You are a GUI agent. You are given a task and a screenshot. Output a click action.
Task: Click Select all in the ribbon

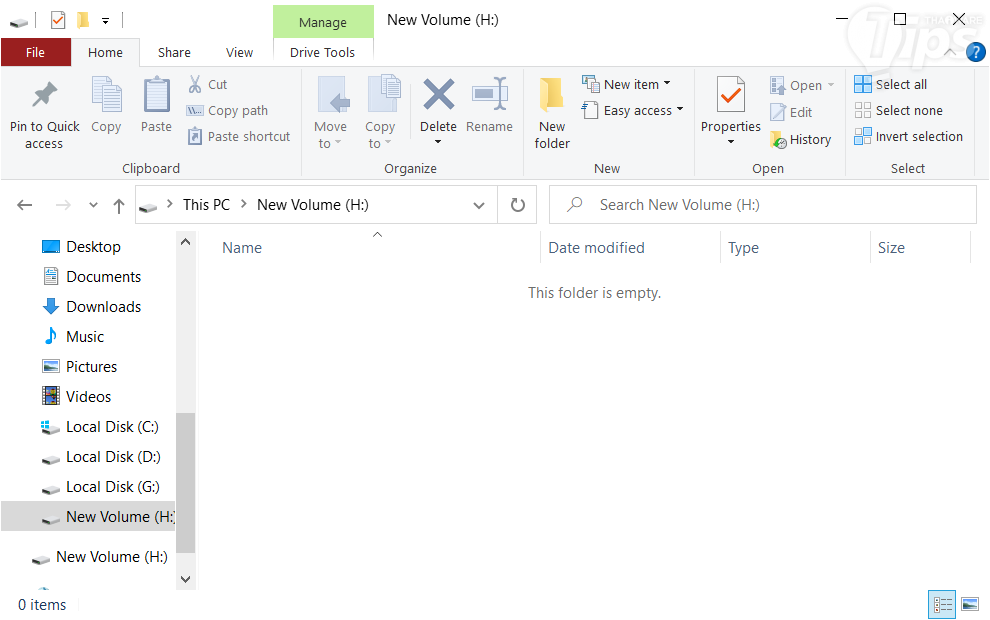point(891,84)
